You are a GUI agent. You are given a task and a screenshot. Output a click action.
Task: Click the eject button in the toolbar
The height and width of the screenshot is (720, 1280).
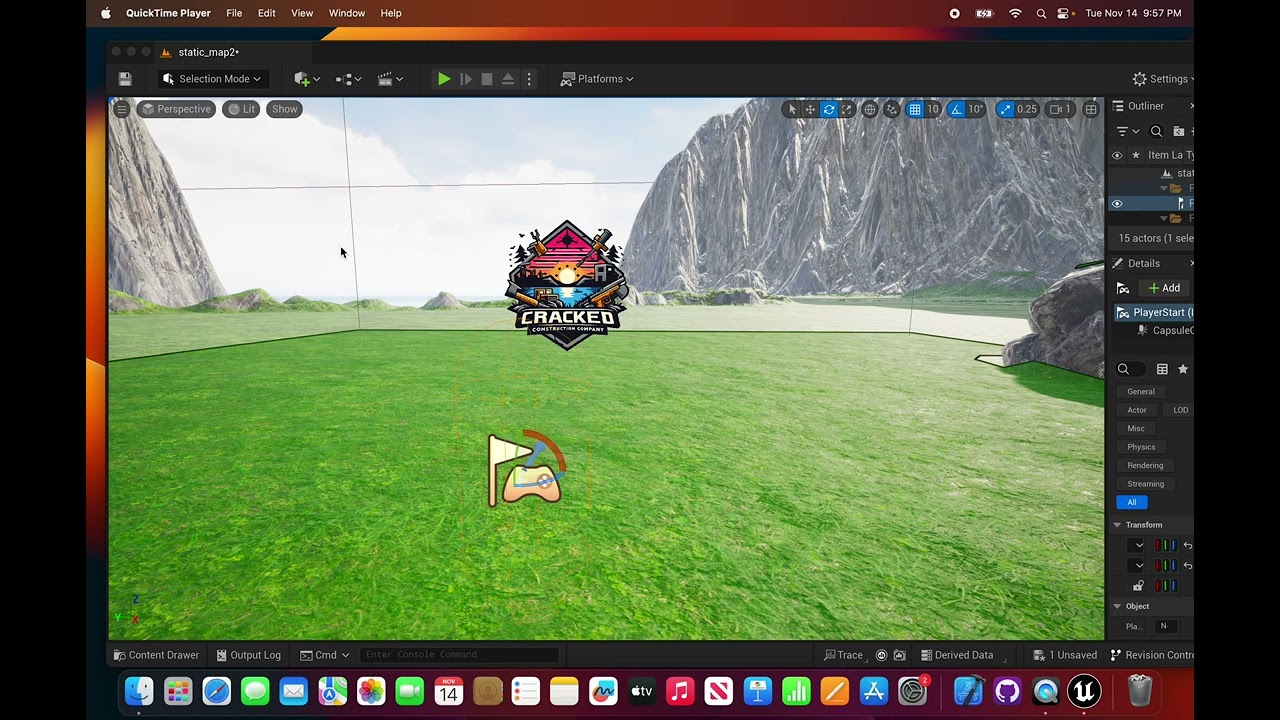click(x=508, y=79)
